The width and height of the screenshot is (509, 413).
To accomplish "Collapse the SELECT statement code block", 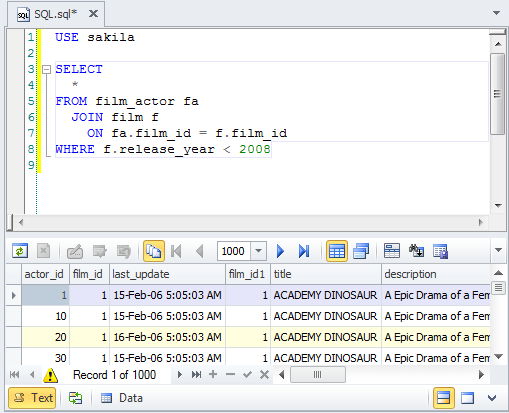I will 46,70.
